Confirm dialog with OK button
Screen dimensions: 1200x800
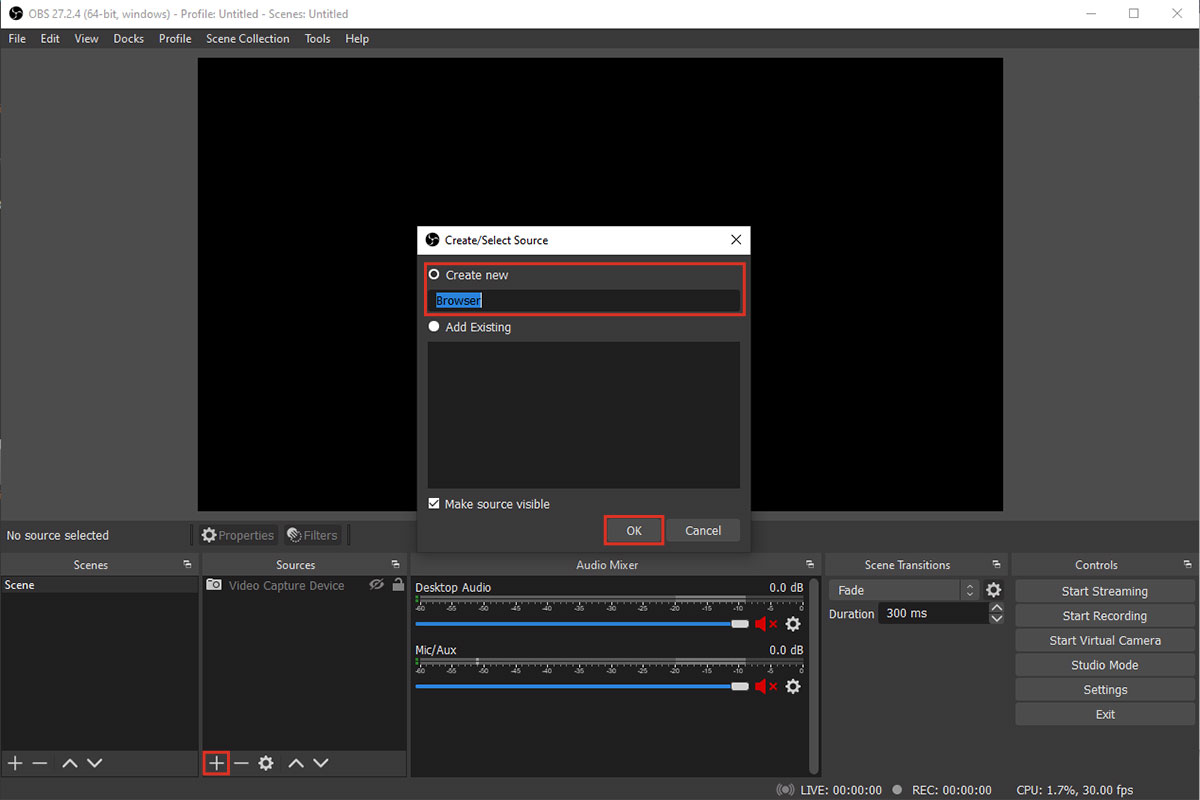click(x=634, y=531)
